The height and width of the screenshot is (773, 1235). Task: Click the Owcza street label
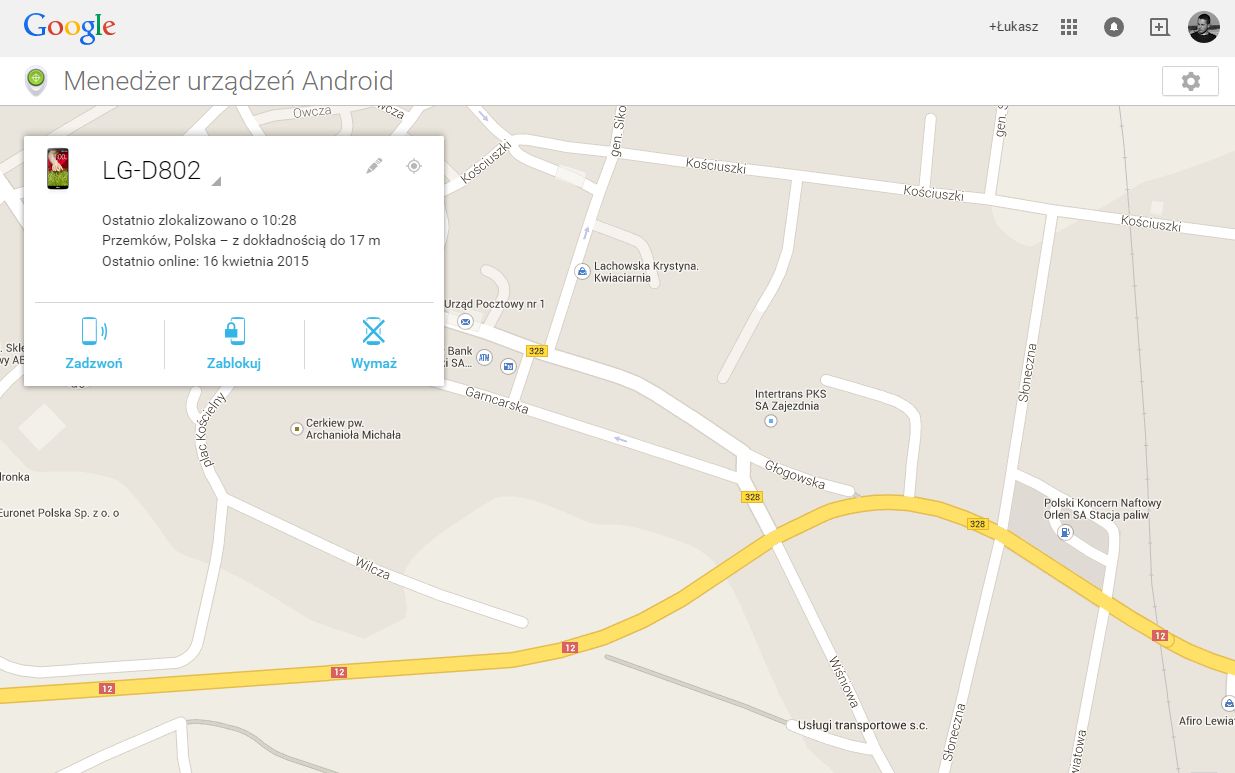coord(312,111)
